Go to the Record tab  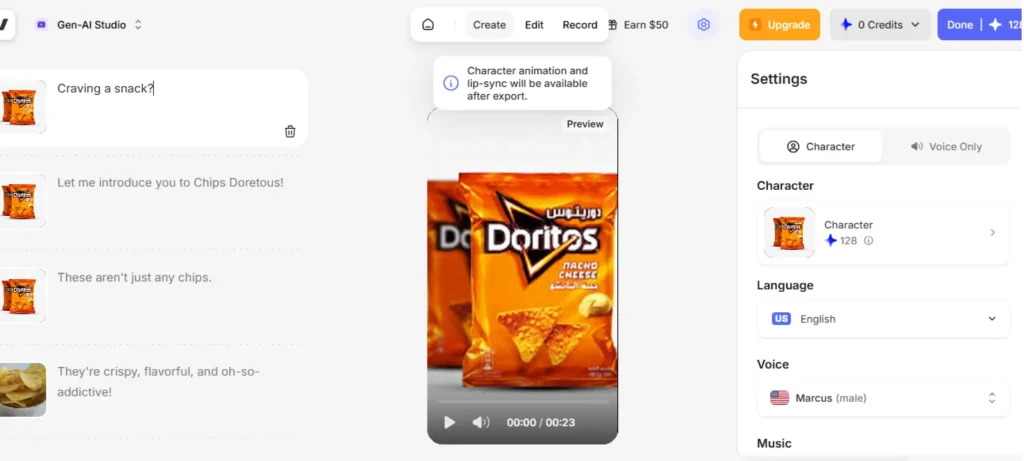tap(580, 25)
